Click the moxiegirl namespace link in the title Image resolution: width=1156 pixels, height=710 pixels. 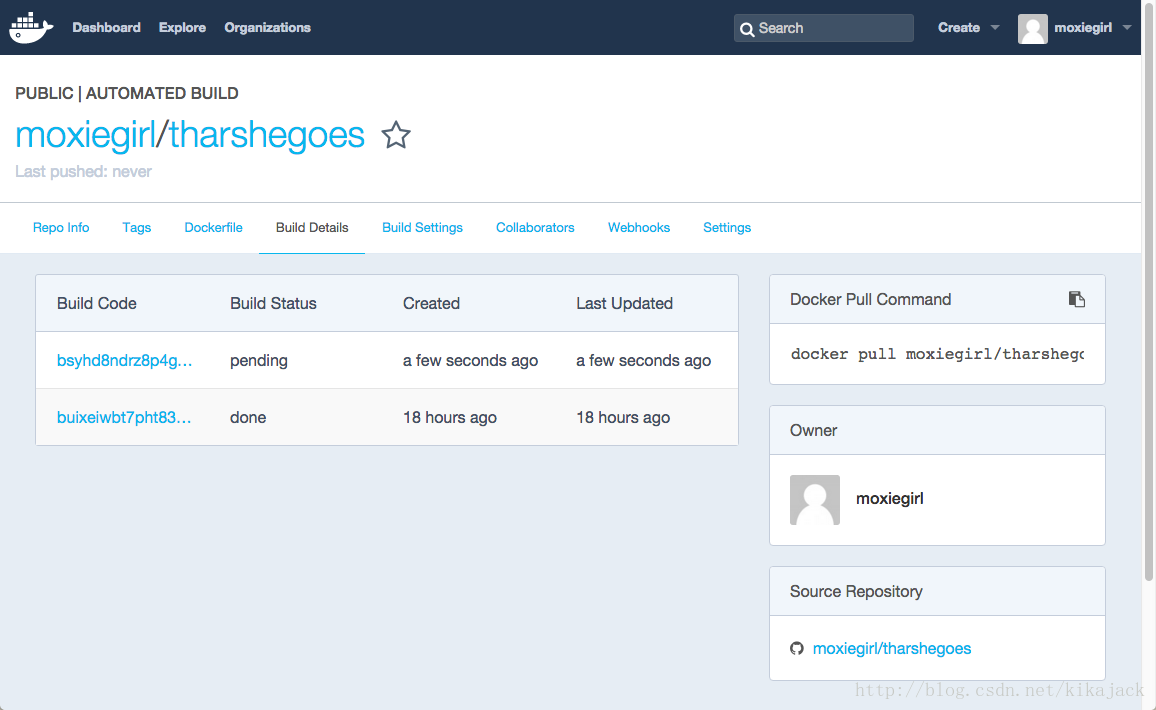pyautogui.click(x=86, y=135)
